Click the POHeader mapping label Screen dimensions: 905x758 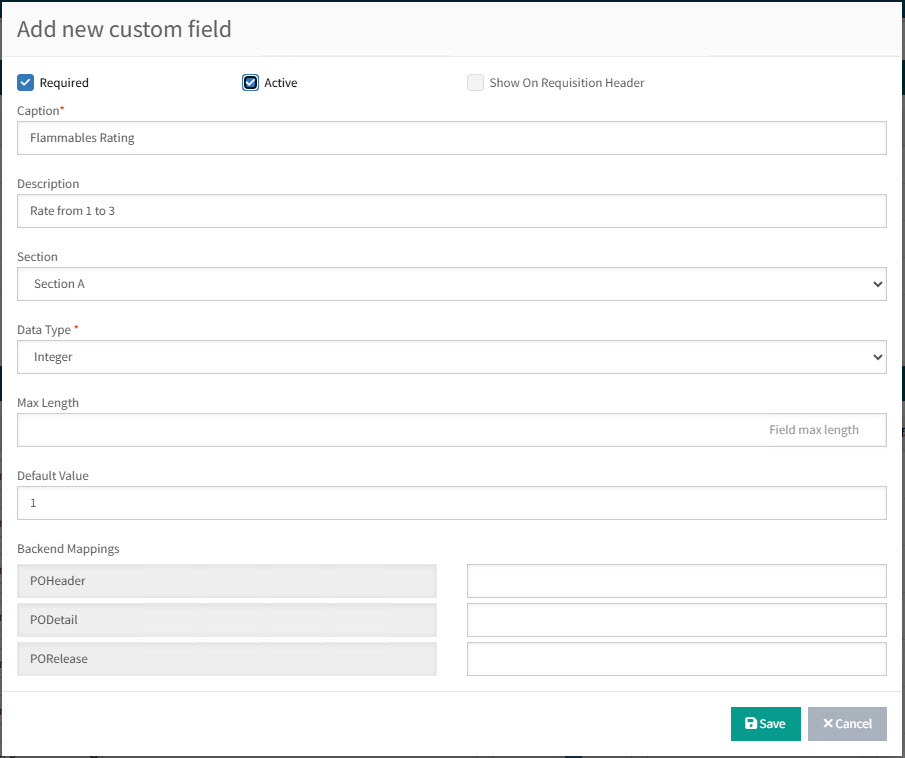pyautogui.click(x=226, y=581)
